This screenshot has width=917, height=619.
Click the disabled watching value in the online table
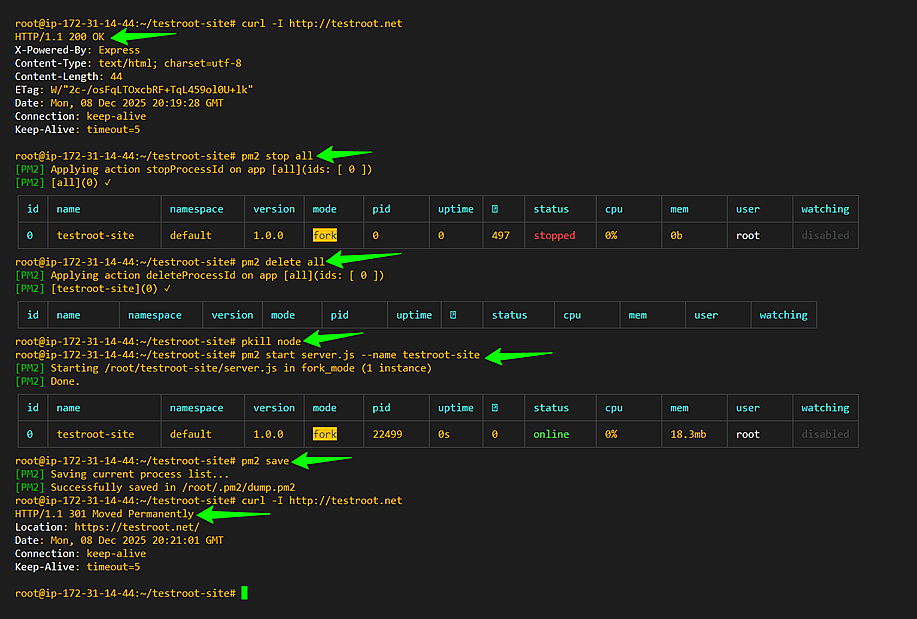824,433
